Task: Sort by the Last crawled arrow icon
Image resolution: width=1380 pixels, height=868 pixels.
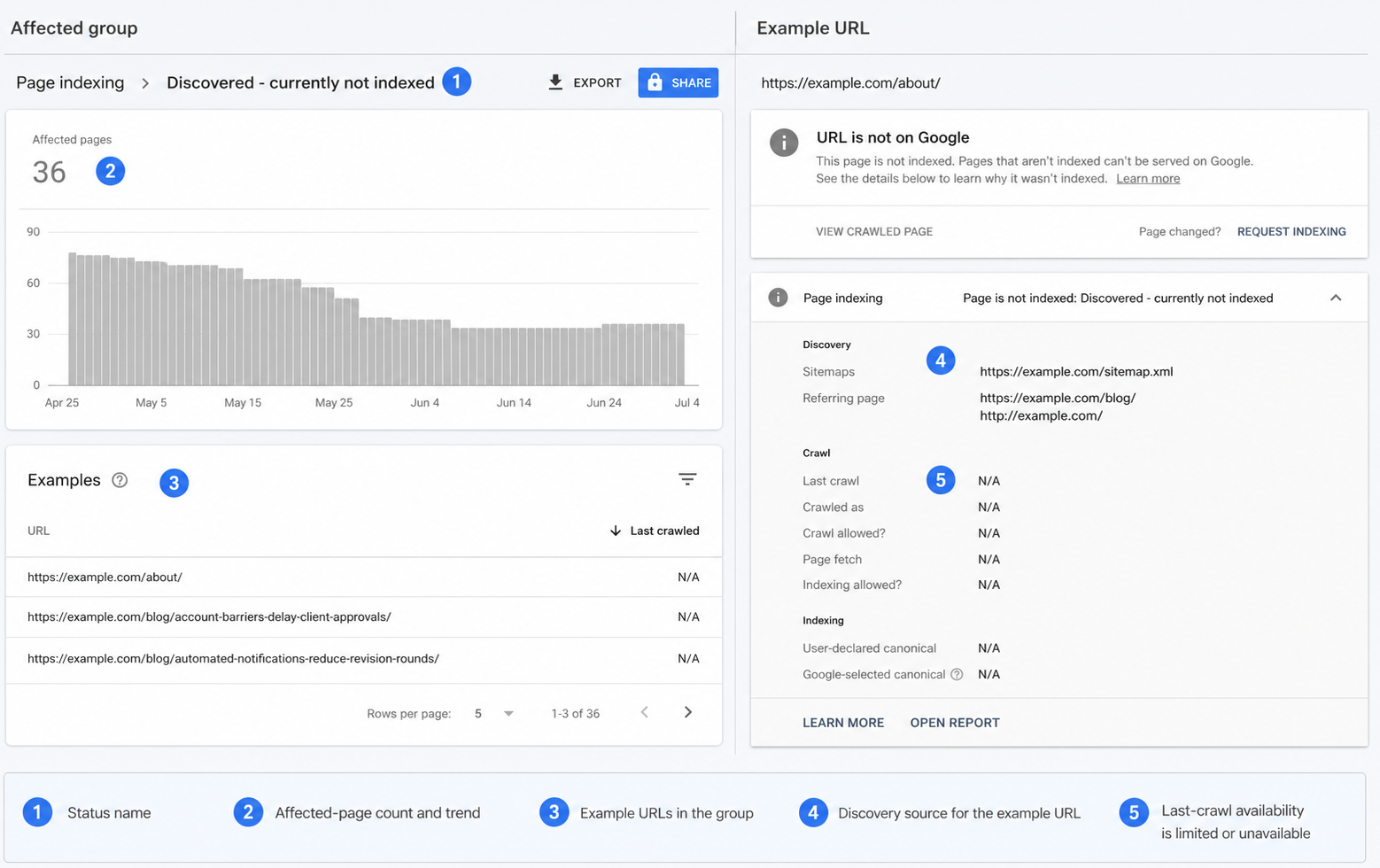Action: 615,531
